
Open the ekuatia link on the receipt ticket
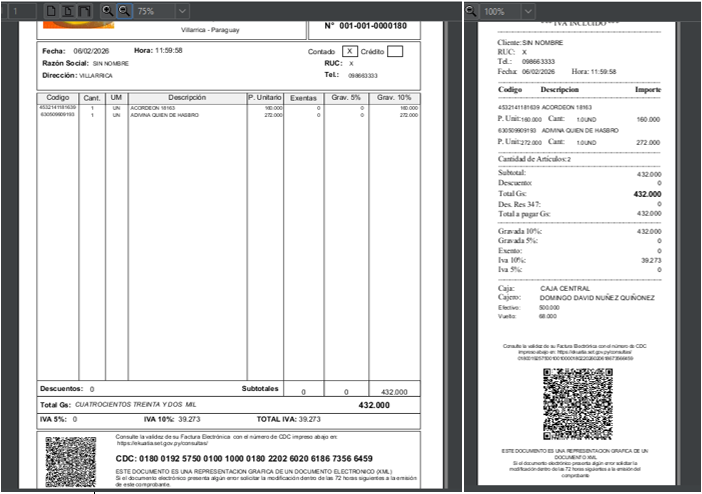pyautogui.click(x=597, y=351)
